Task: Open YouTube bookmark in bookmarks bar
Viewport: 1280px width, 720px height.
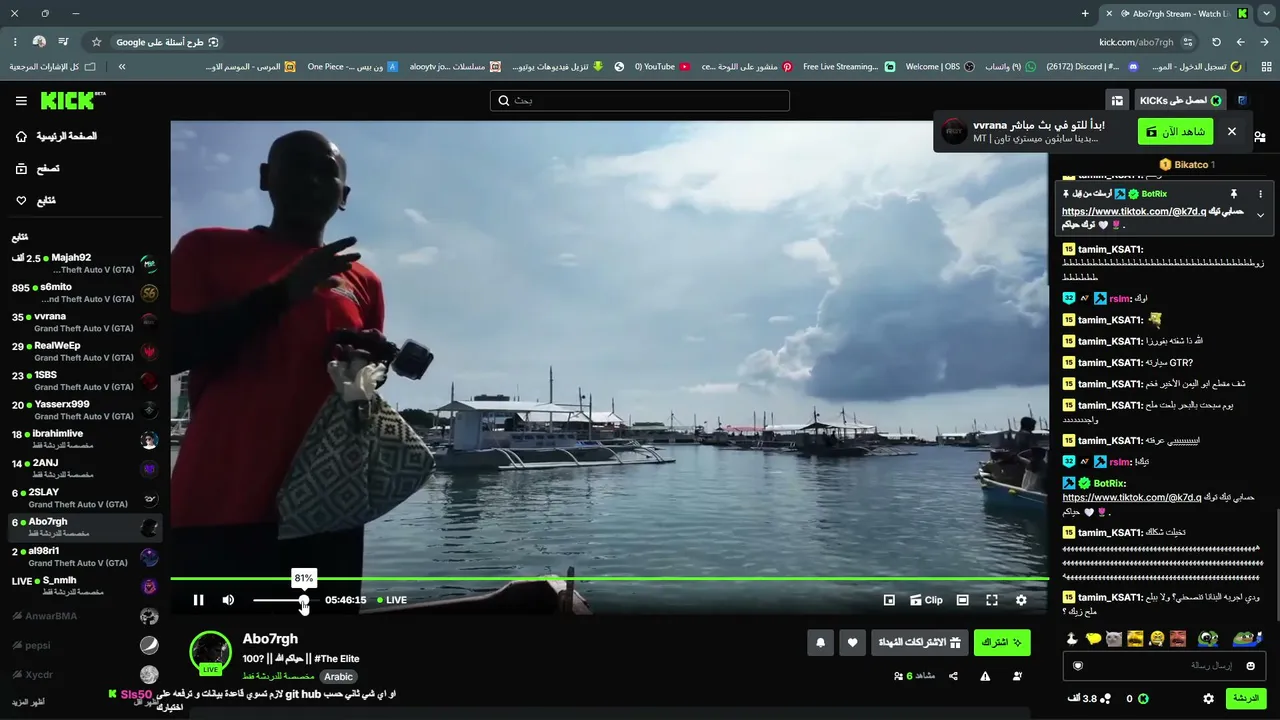Action: point(663,67)
